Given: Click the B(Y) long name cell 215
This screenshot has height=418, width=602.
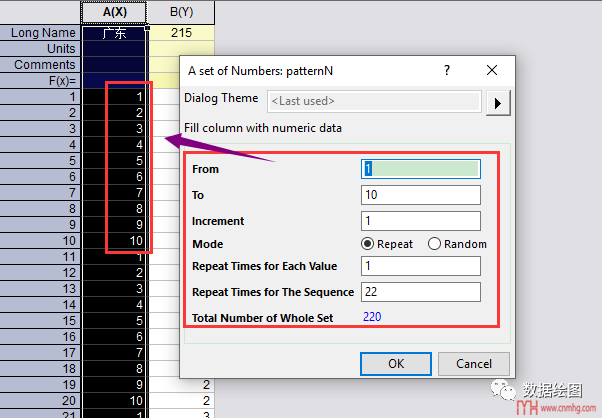Looking at the screenshot, I should pyautogui.click(x=181, y=33).
